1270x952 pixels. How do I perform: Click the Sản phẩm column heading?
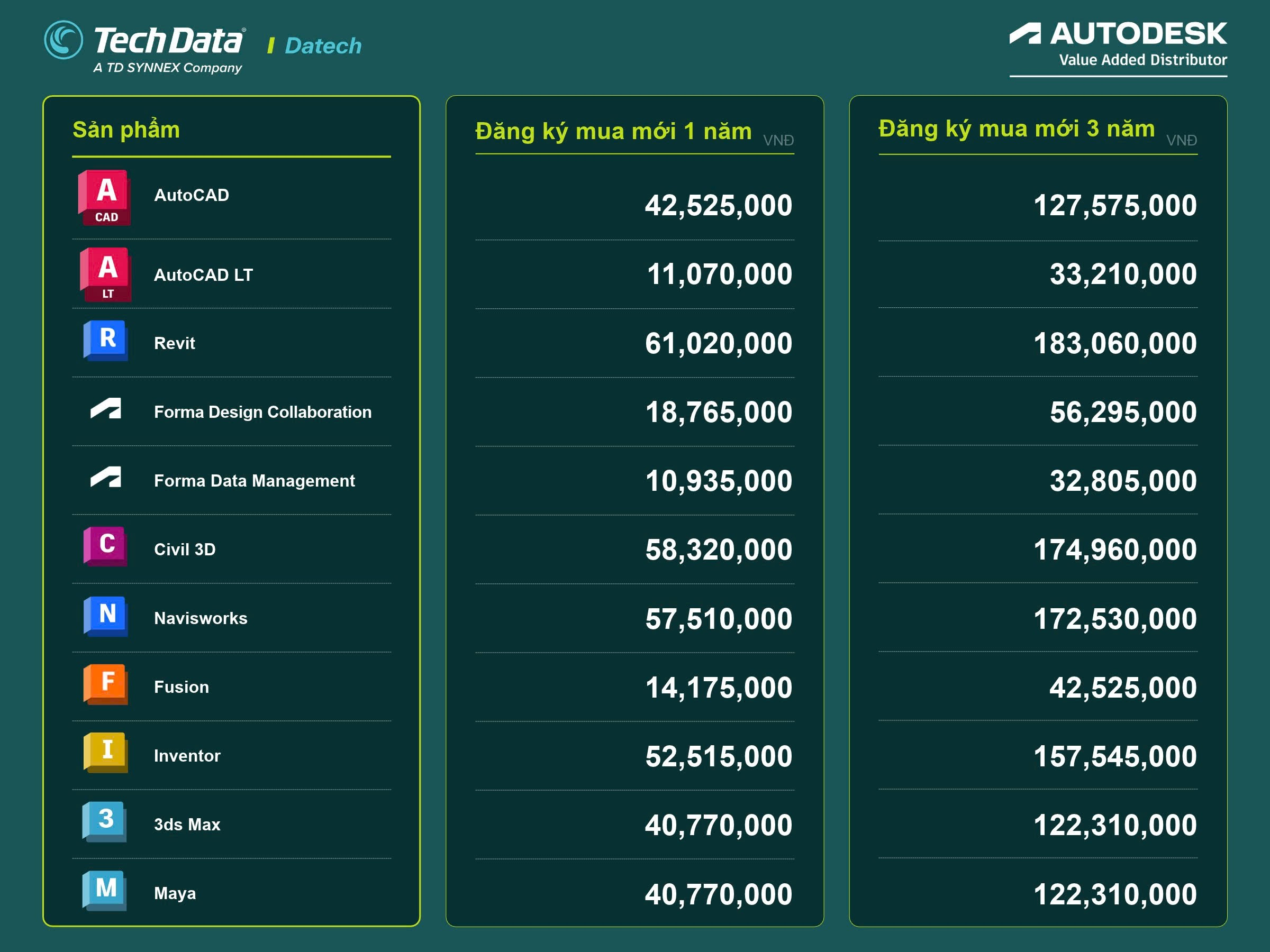click(x=126, y=130)
